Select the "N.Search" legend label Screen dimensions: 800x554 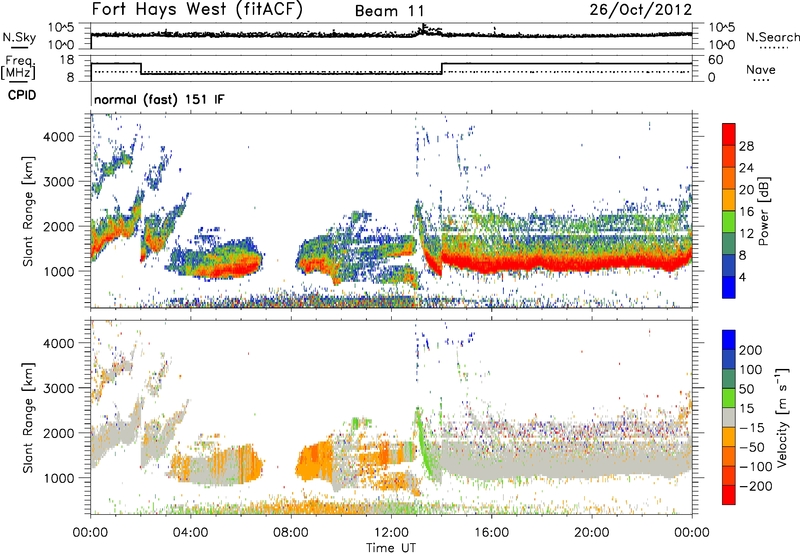772,37
